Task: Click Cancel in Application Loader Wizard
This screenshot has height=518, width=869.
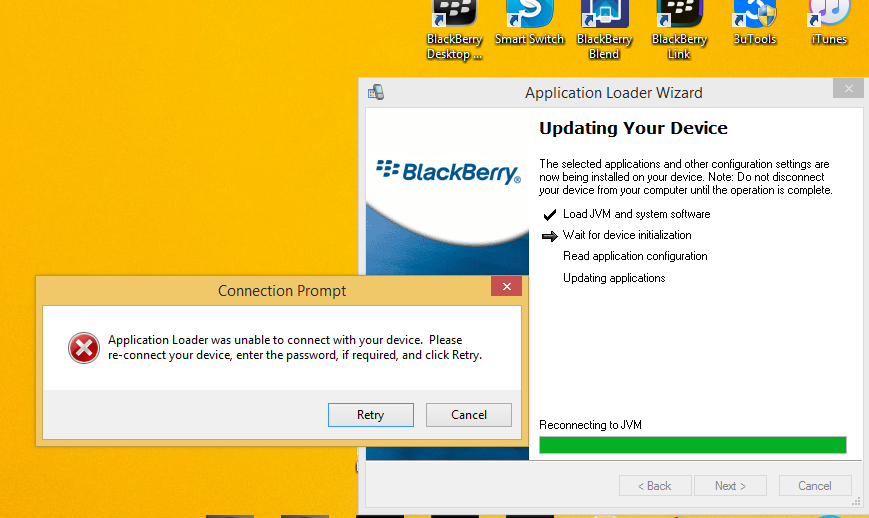Action: point(815,486)
